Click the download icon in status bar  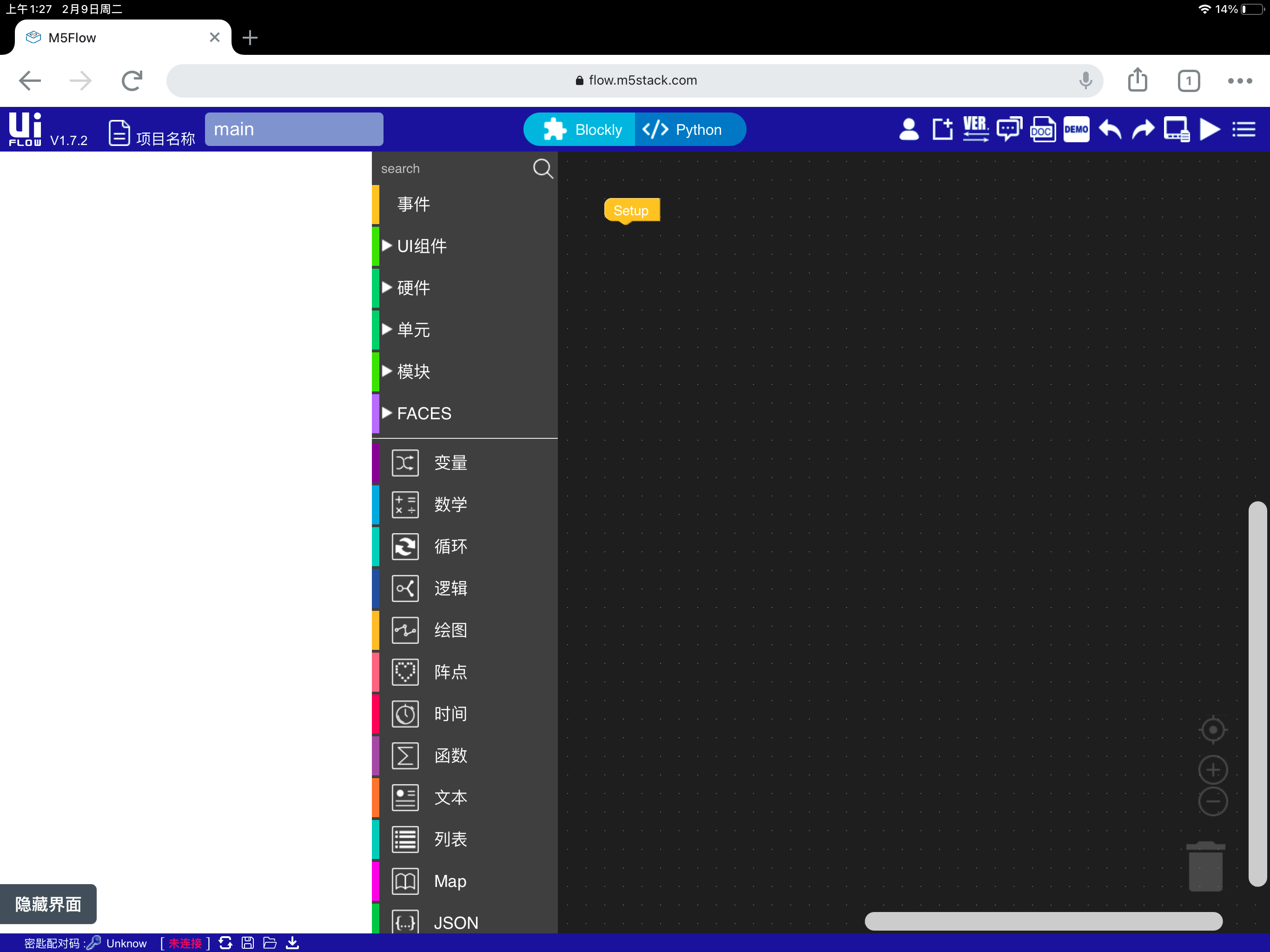292,943
